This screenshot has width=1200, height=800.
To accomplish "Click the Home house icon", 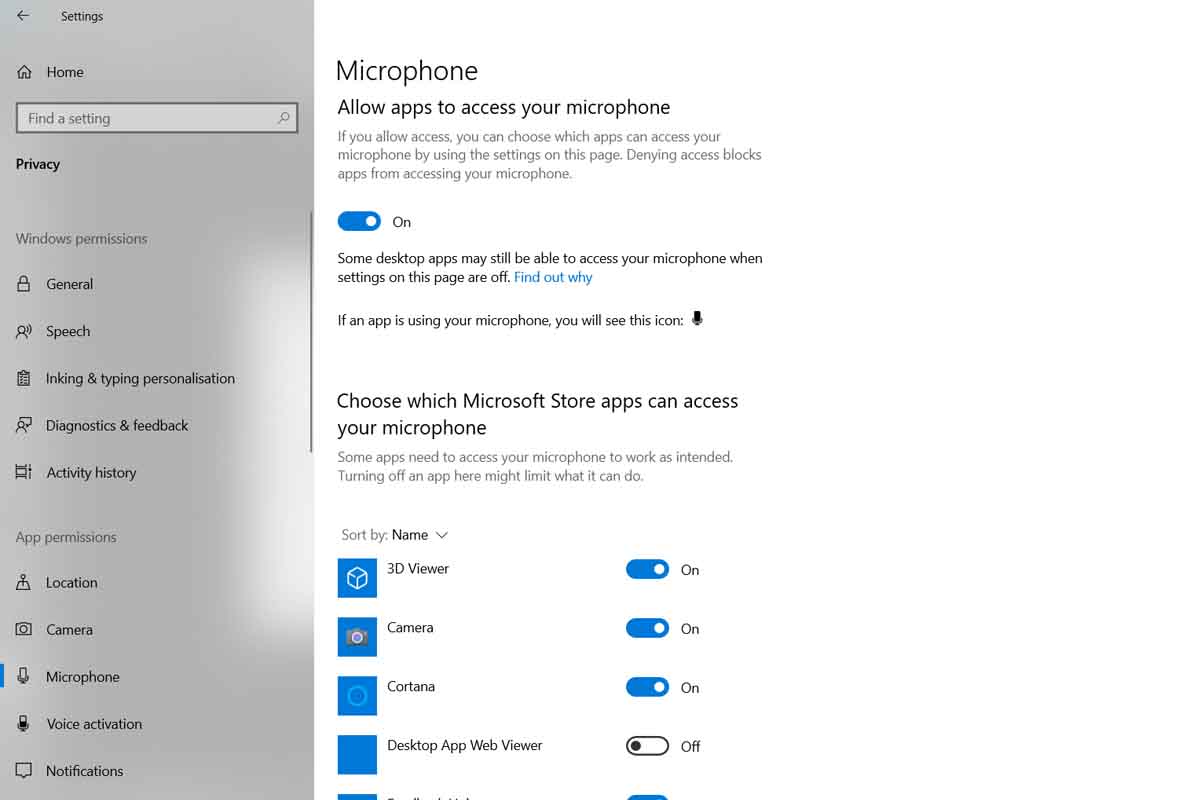I will (x=24, y=72).
